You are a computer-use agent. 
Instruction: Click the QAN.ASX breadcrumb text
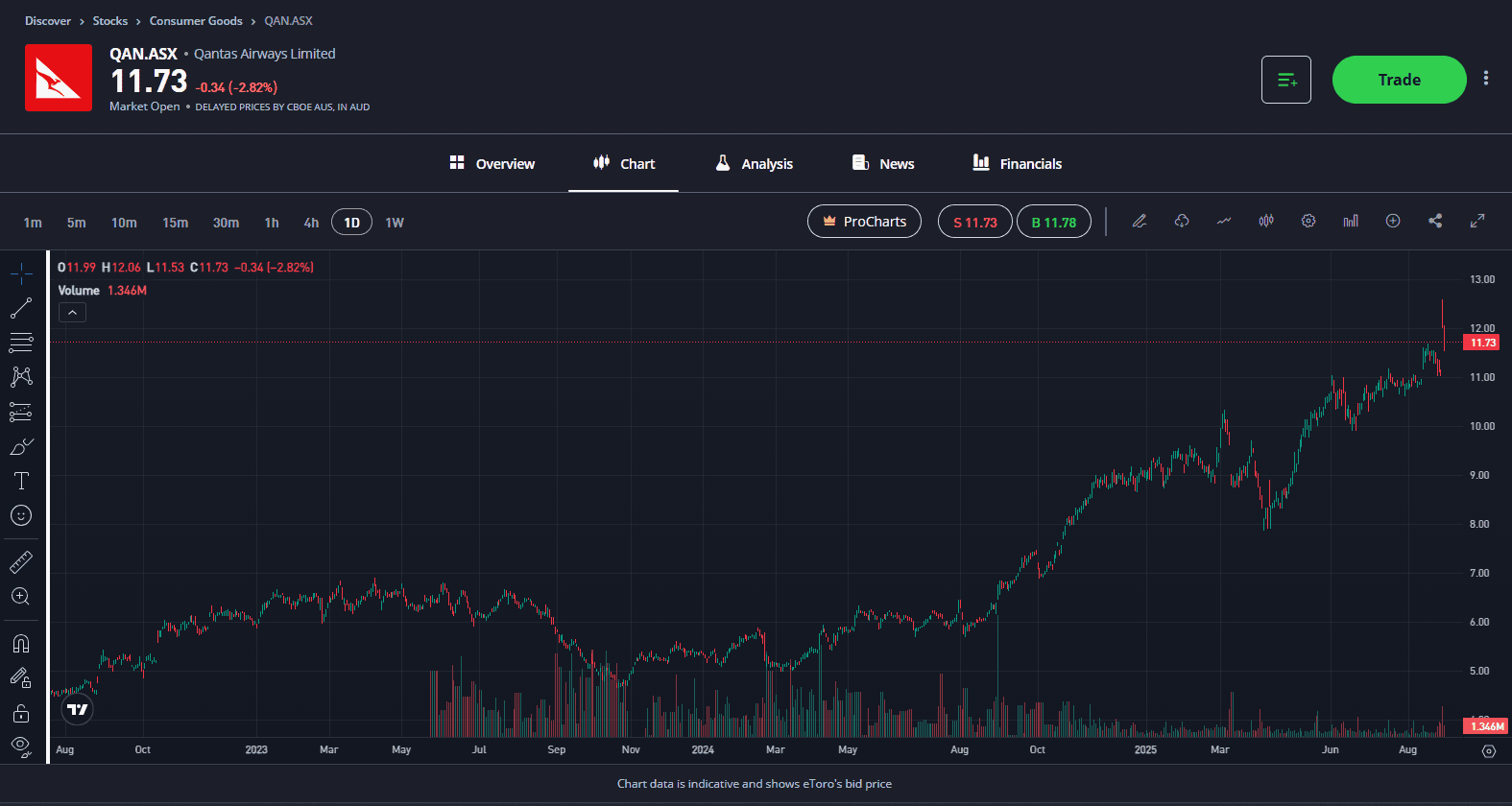coord(289,20)
